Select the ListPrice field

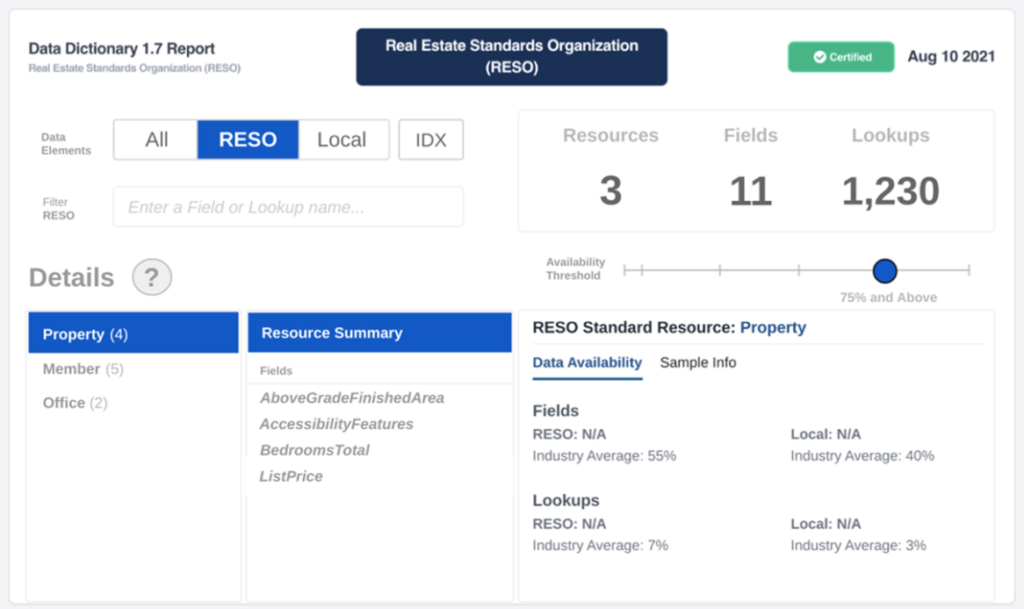[x=291, y=476]
